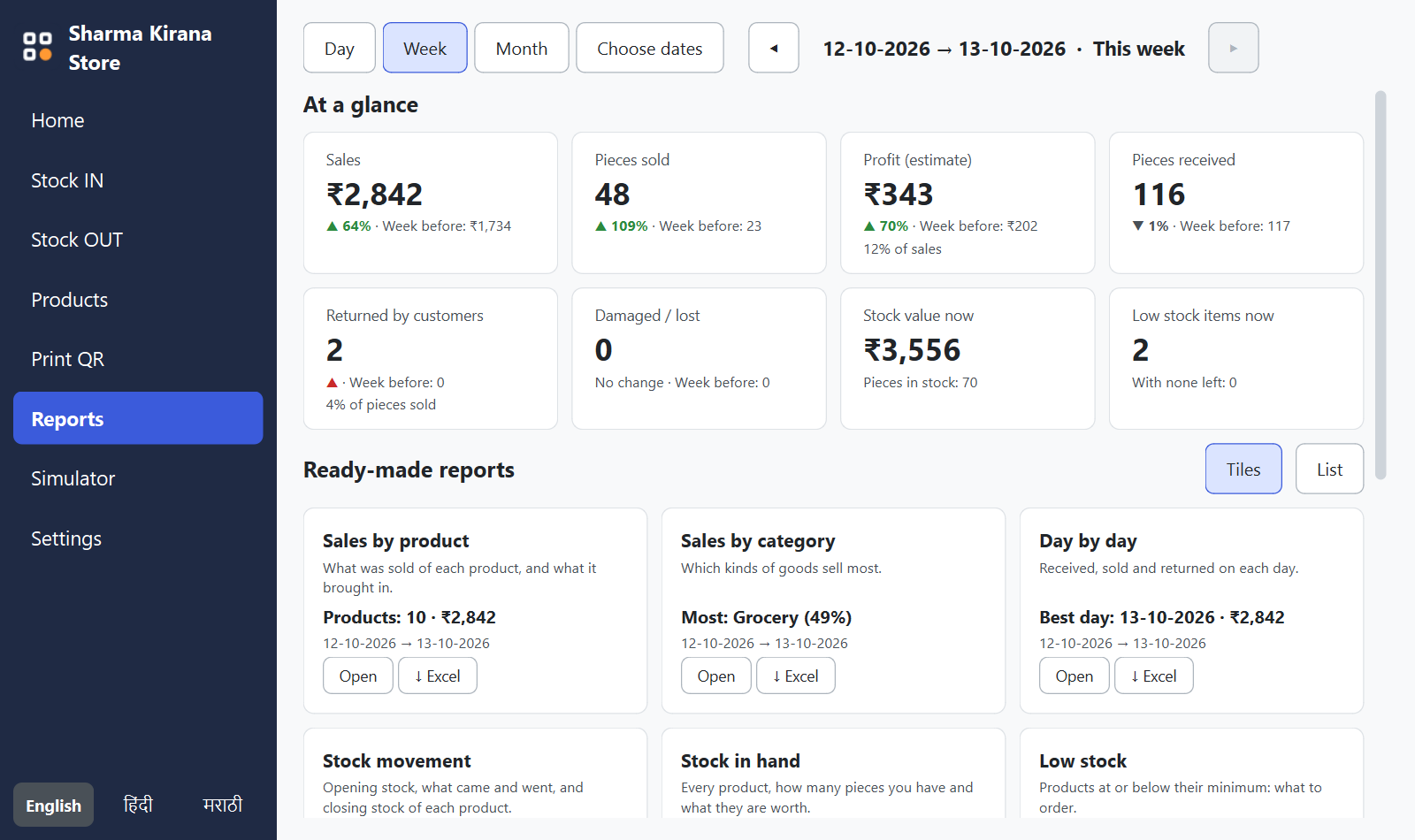1415x840 pixels.
Task: Click the next week arrow button
Action: (1234, 48)
